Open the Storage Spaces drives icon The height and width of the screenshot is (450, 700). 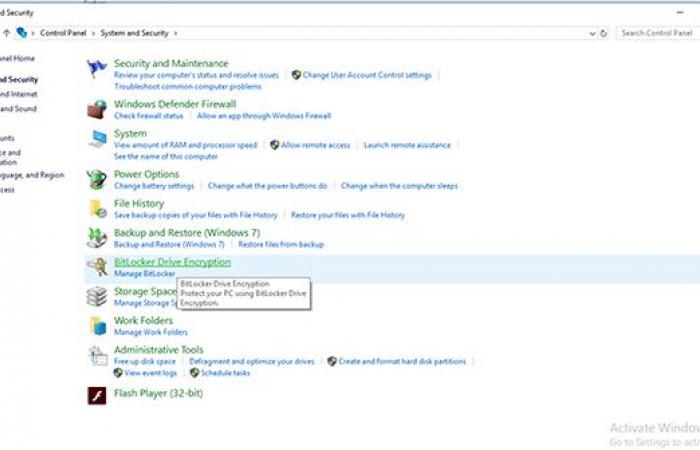coord(97,296)
